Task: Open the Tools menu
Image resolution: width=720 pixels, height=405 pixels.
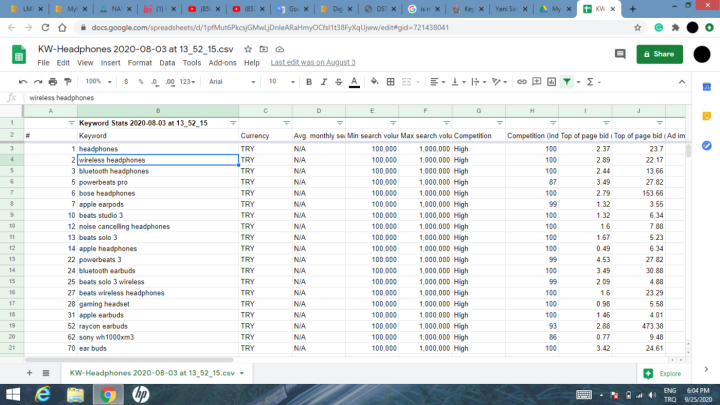Action: coord(191,62)
